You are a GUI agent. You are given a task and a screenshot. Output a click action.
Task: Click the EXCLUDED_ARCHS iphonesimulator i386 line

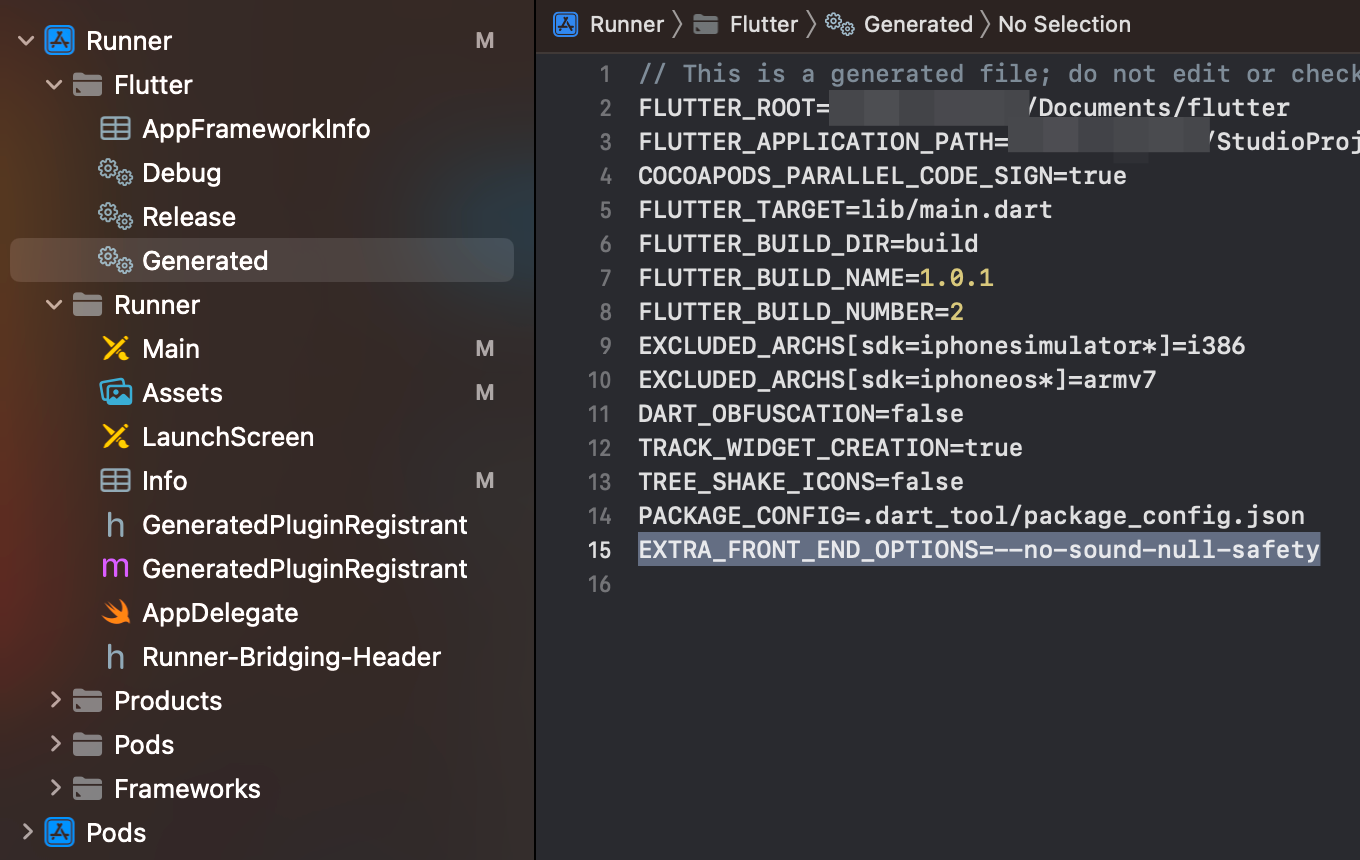tap(942, 346)
